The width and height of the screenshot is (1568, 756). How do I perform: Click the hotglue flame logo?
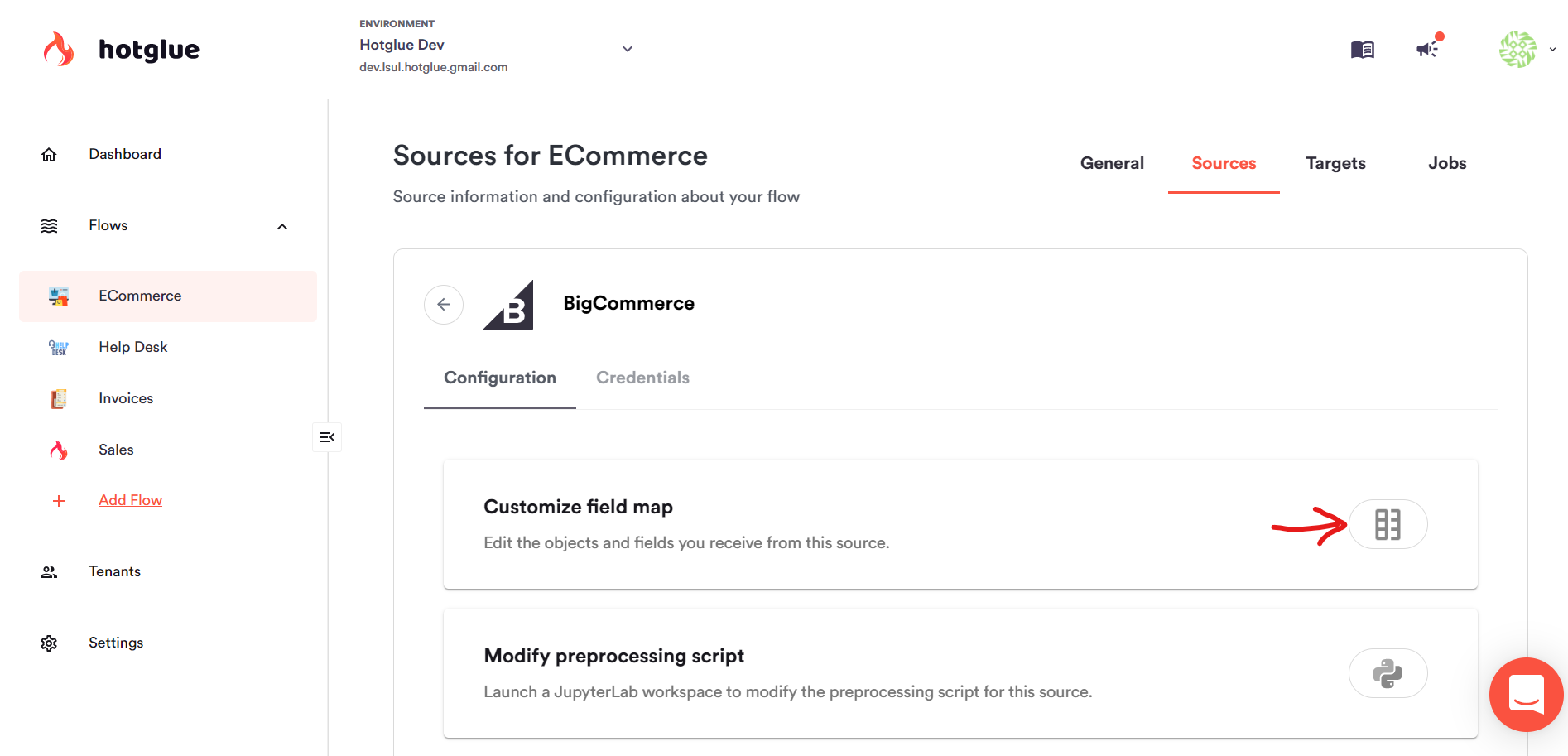coord(59,49)
